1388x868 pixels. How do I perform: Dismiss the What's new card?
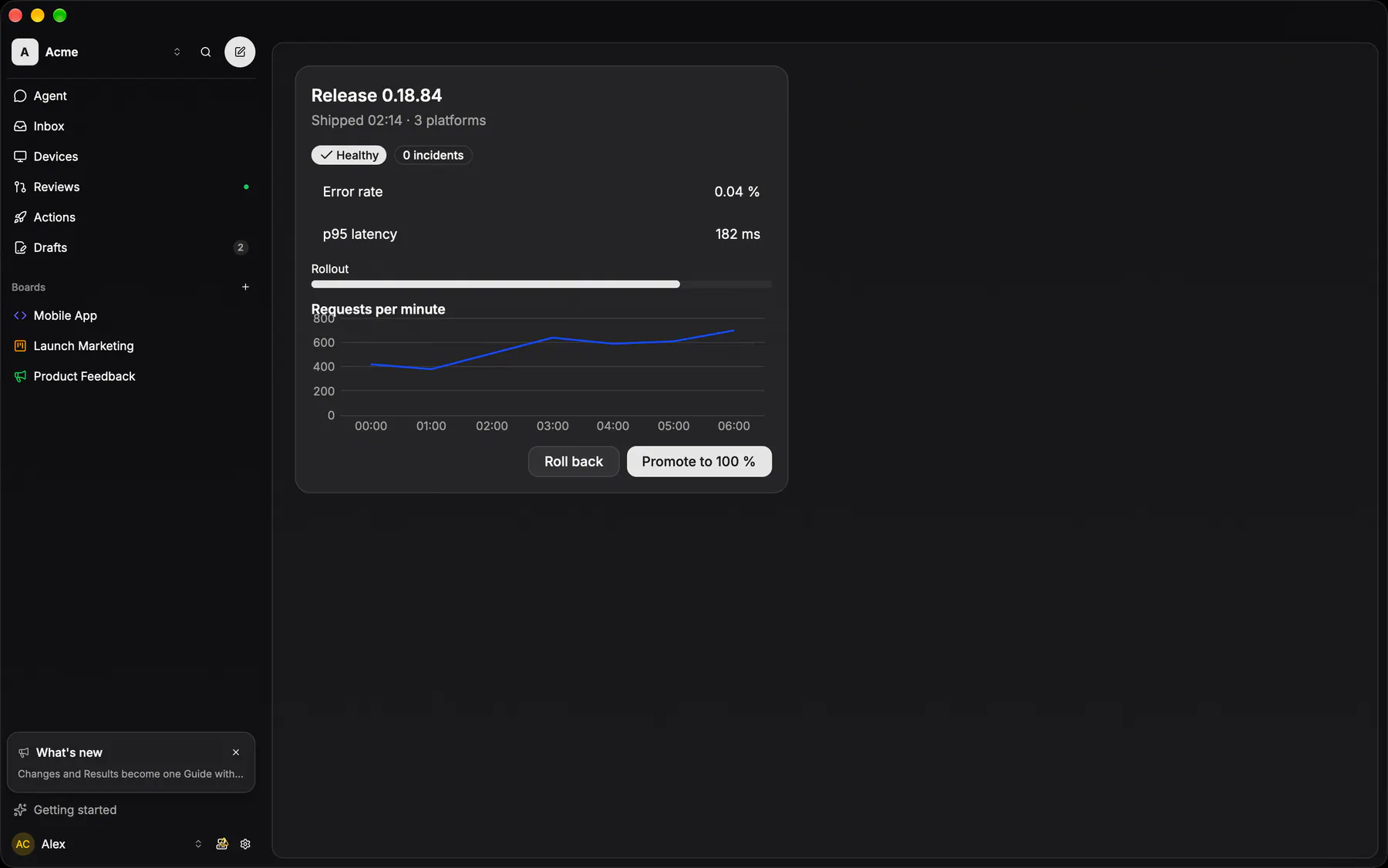(236, 752)
